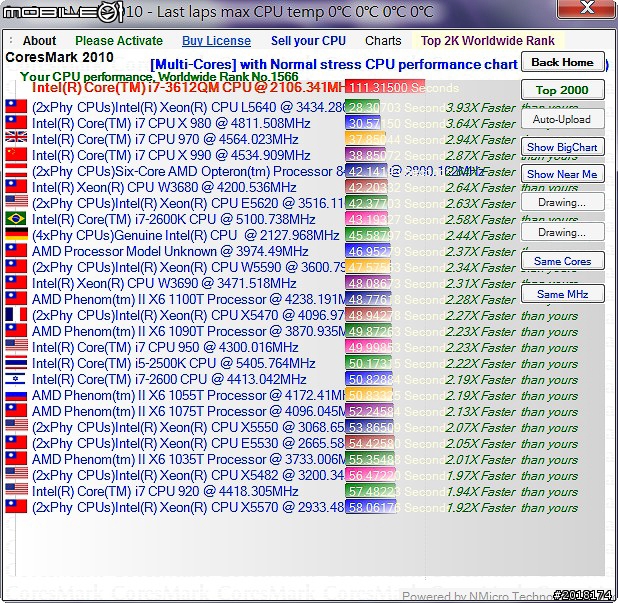The height and width of the screenshot is (603, 618).
Task: Select Top 2K Worldwide Rank tab
Action: (x=488, y=41)
